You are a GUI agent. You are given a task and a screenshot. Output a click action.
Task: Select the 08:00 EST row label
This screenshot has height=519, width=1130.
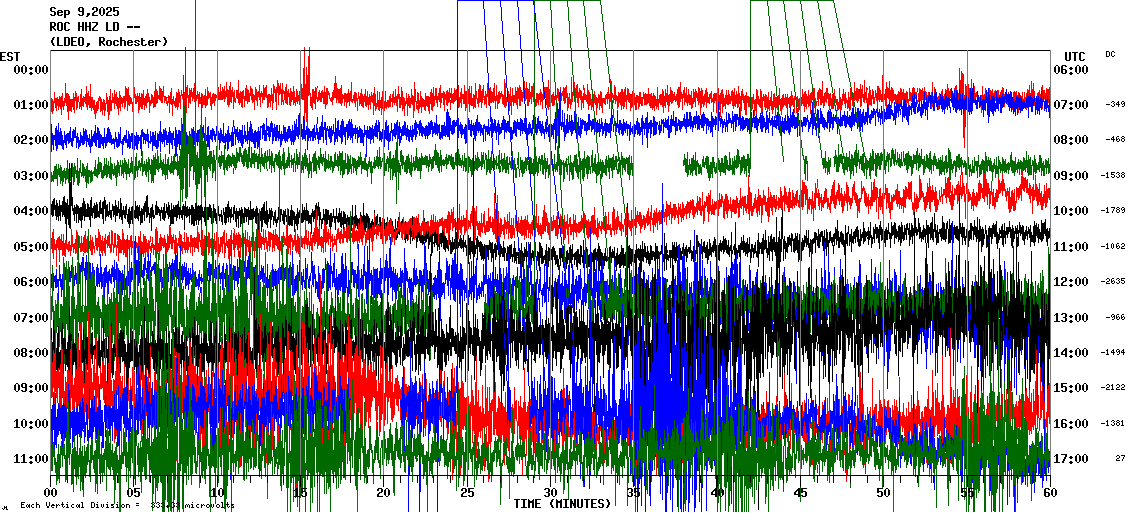pyautogui.click(x=30, y=353)
